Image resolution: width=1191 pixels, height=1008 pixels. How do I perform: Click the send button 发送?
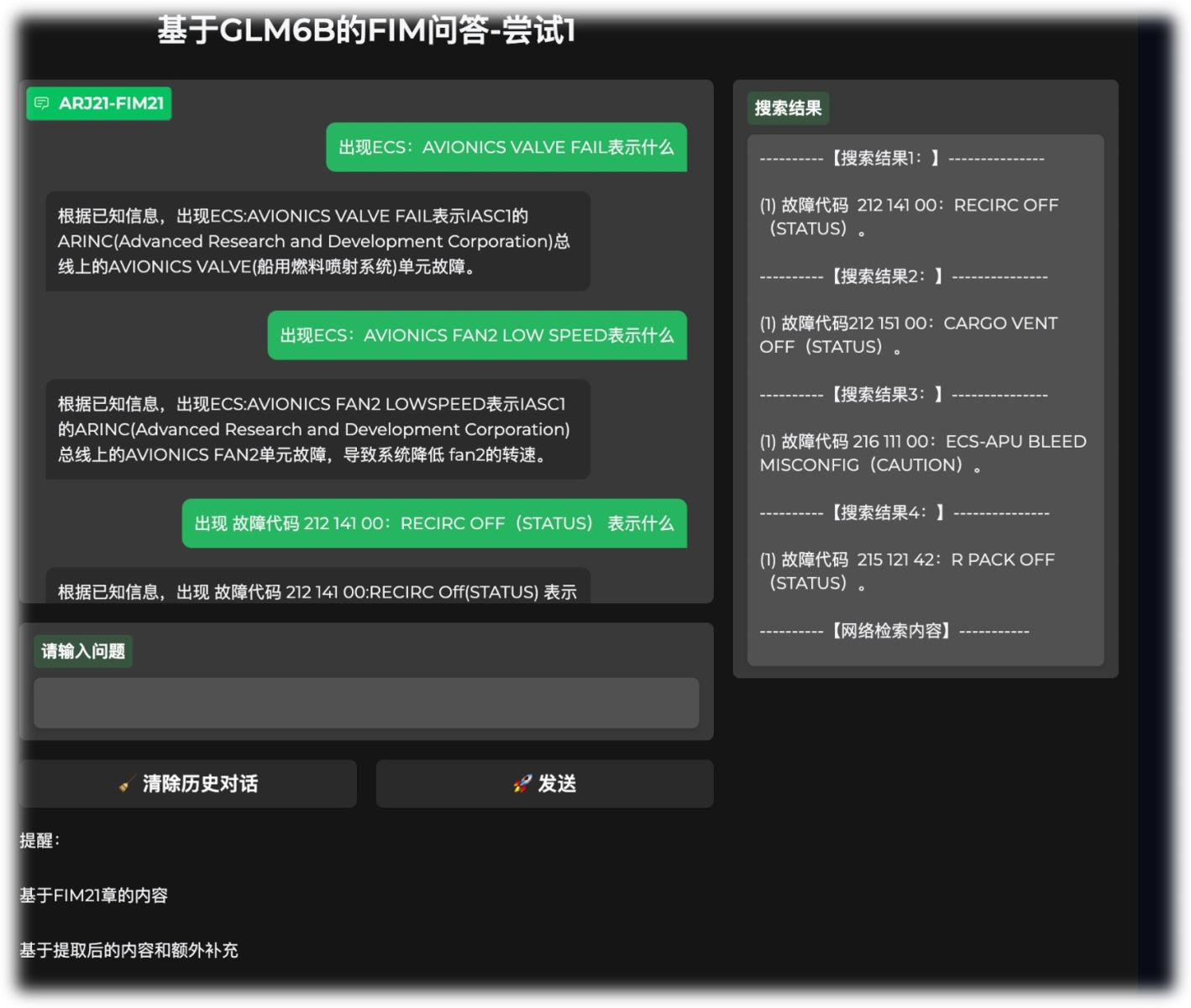click(544, 784)
